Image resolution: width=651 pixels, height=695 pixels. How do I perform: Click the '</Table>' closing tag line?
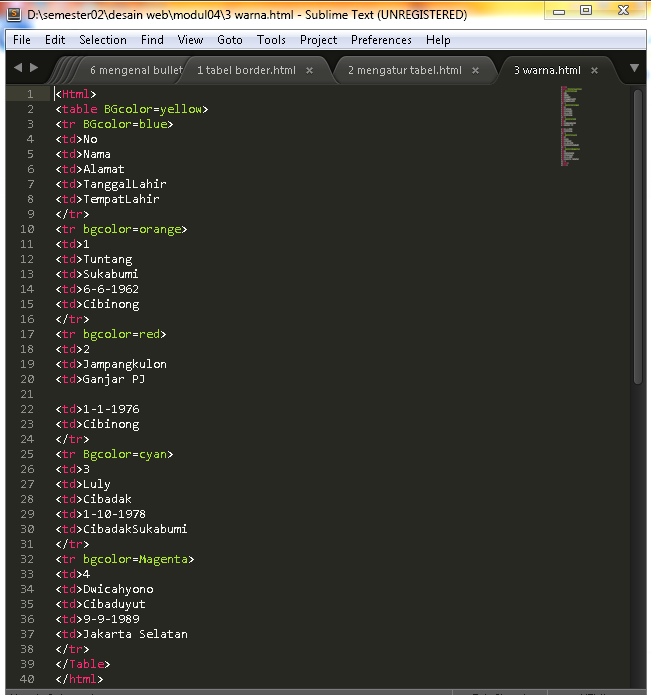click(83, 664)
